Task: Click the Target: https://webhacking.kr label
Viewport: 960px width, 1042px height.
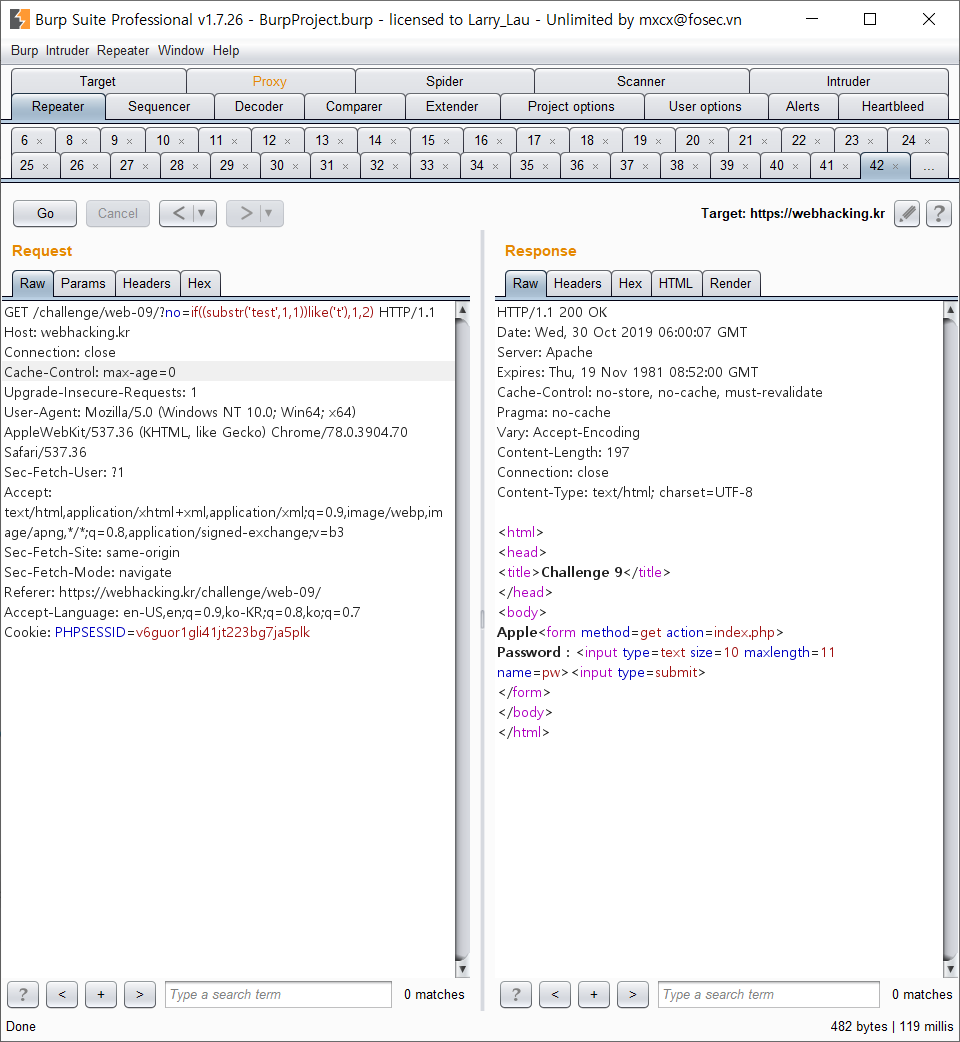Action: point(793,213)
